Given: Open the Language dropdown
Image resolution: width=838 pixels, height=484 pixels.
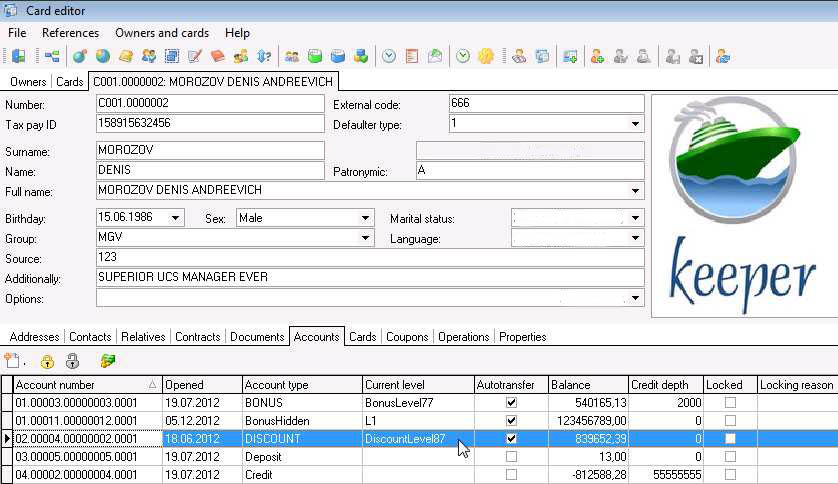Looking at the screenshot, I should [x=635, y=238].
